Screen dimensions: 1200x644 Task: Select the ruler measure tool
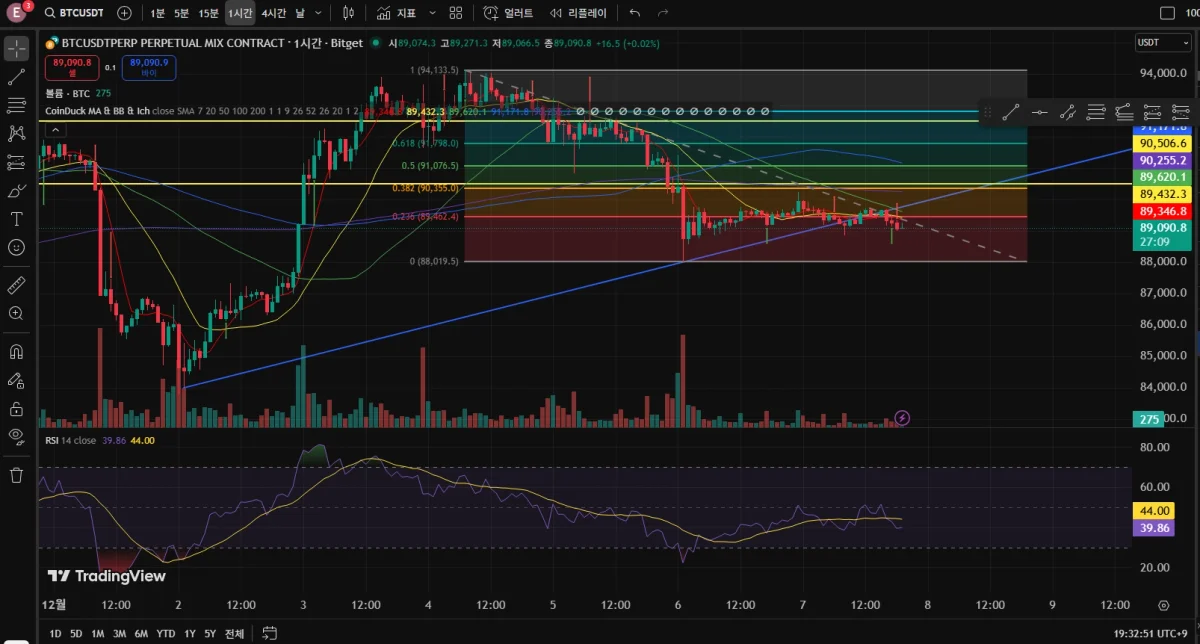click(x=16, y=285)
